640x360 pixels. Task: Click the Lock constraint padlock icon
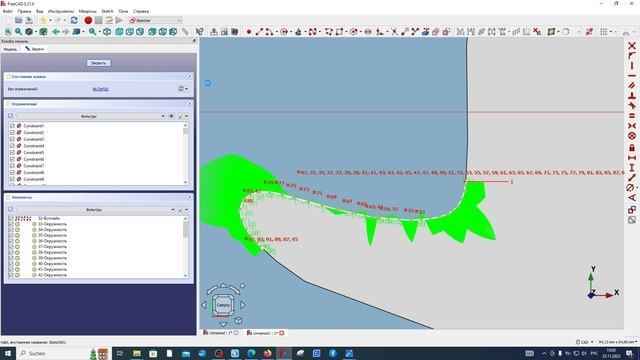(632, 147)
